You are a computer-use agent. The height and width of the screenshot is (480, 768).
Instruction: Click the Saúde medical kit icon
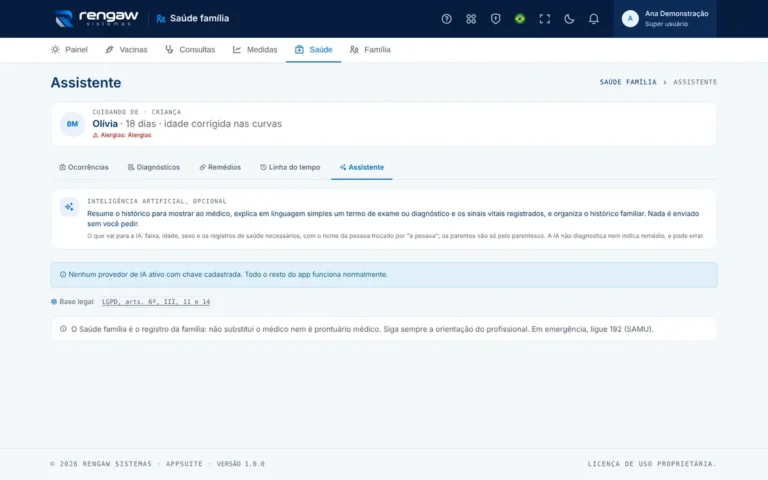click(299, 49)
